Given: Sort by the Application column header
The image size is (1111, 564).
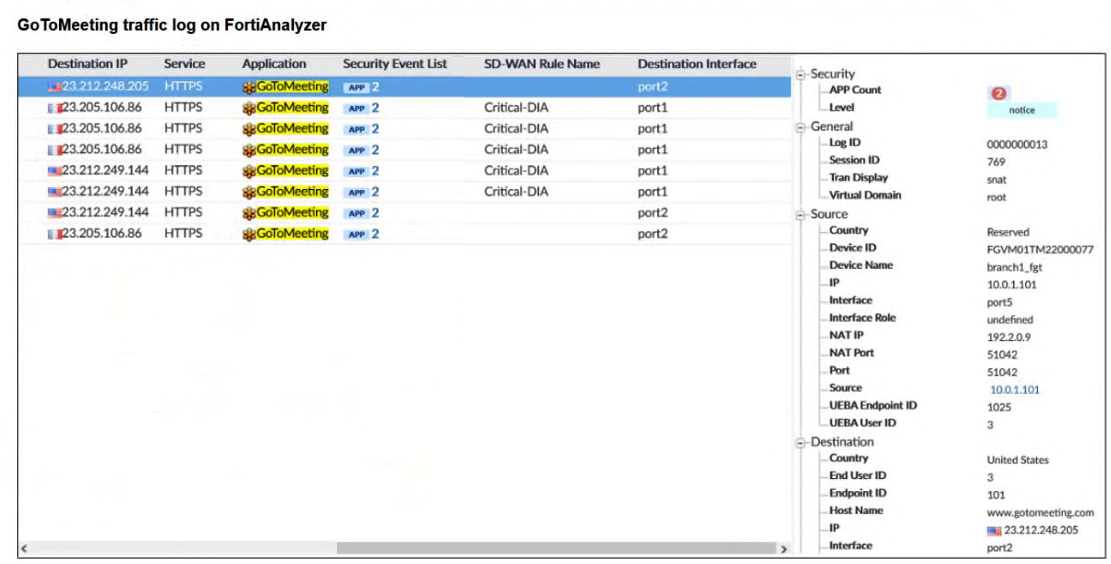Looking at the screenshot, I should [274, 64].
